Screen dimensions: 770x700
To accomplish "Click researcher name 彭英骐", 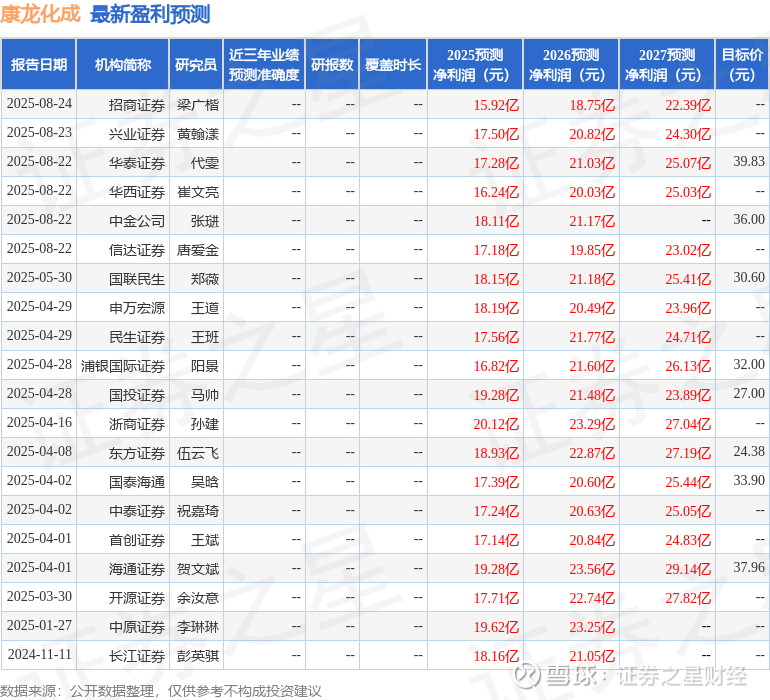I will click(198, 656).
